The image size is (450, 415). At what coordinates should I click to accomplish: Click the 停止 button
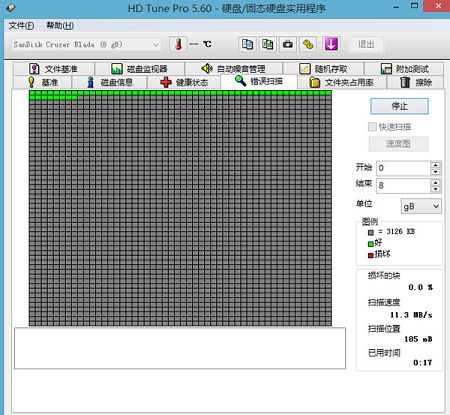point(399,106)
